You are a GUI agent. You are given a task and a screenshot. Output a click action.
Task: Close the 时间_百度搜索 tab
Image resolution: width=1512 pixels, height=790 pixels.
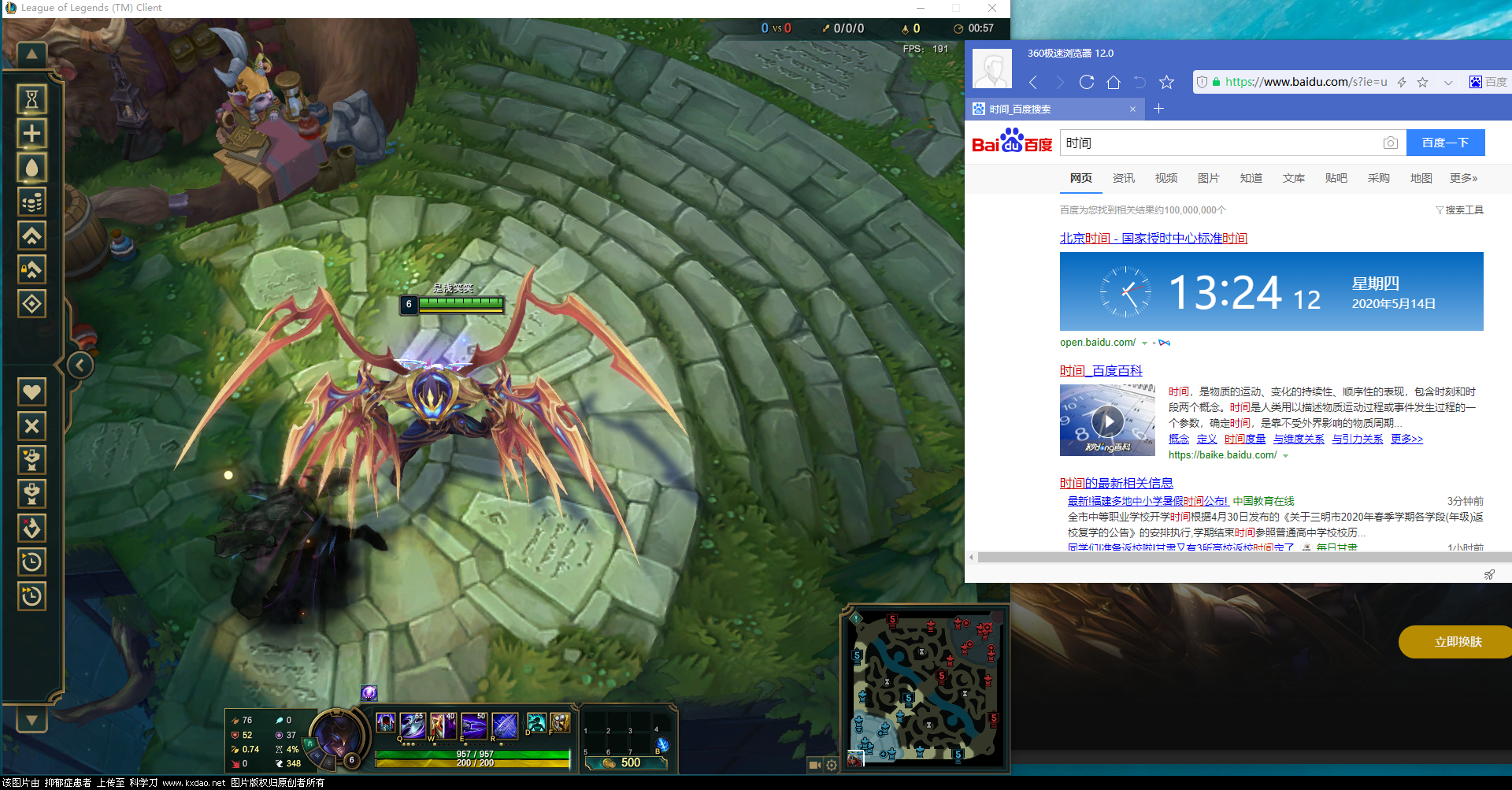(x=1132, y=109)
